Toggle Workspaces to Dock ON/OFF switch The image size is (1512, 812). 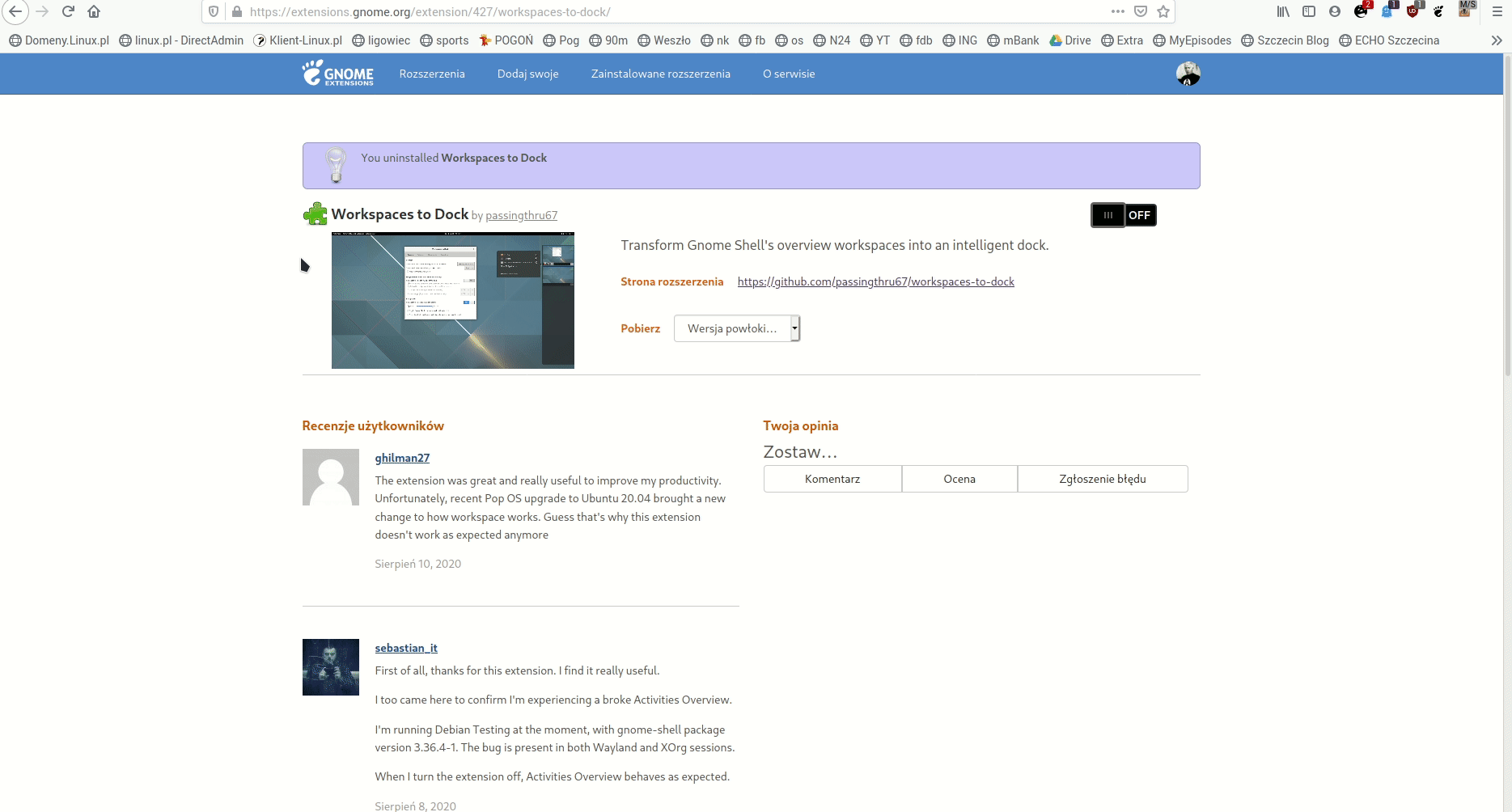click(1124, 215)
